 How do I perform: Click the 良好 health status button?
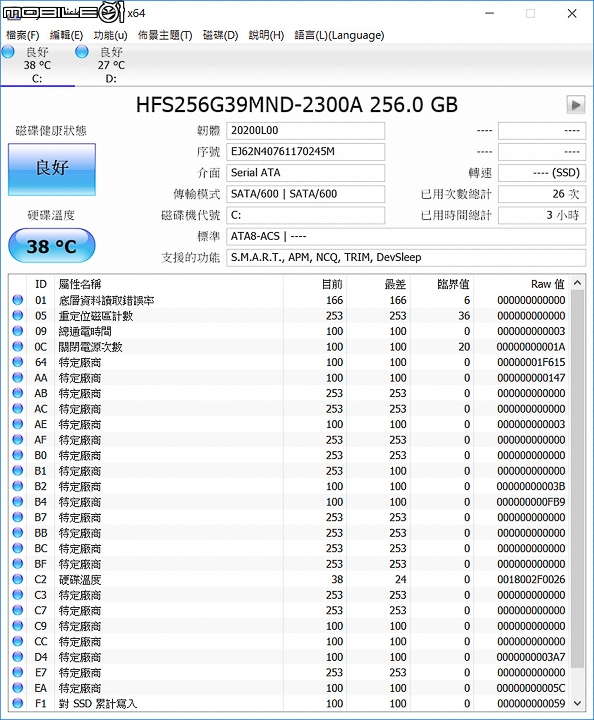[52, 169]
